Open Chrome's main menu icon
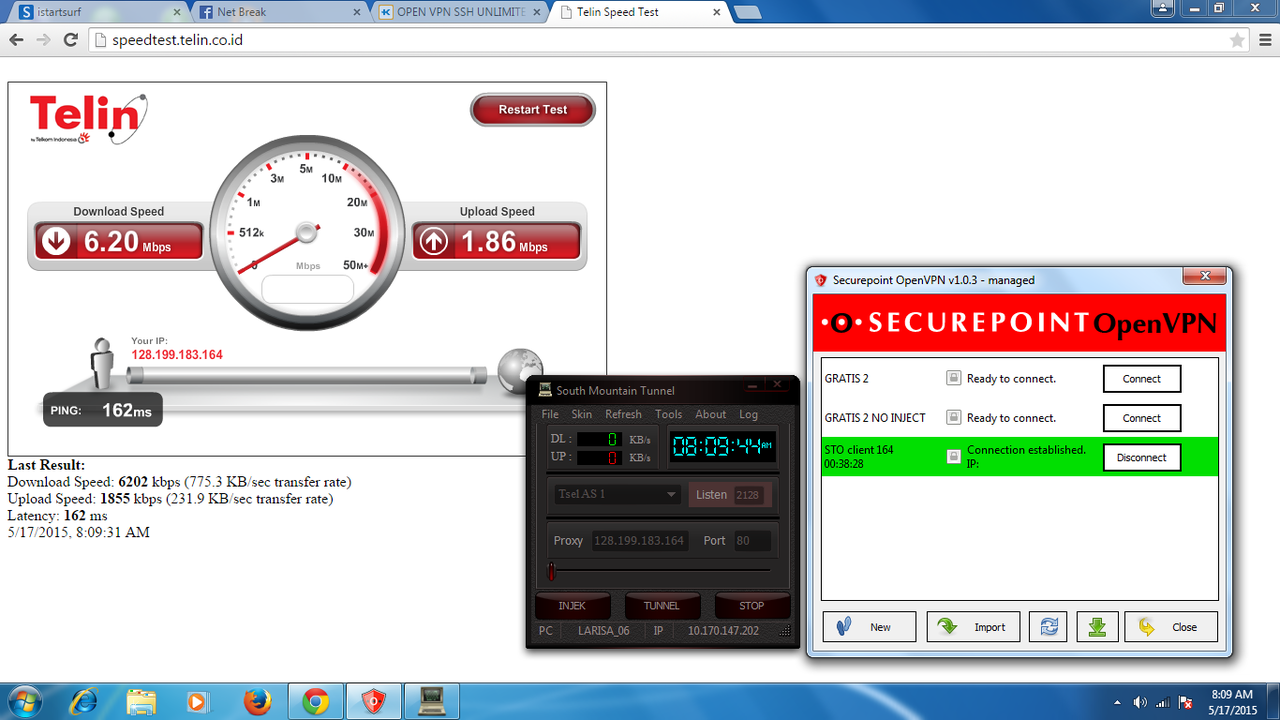 [1264, 40]
